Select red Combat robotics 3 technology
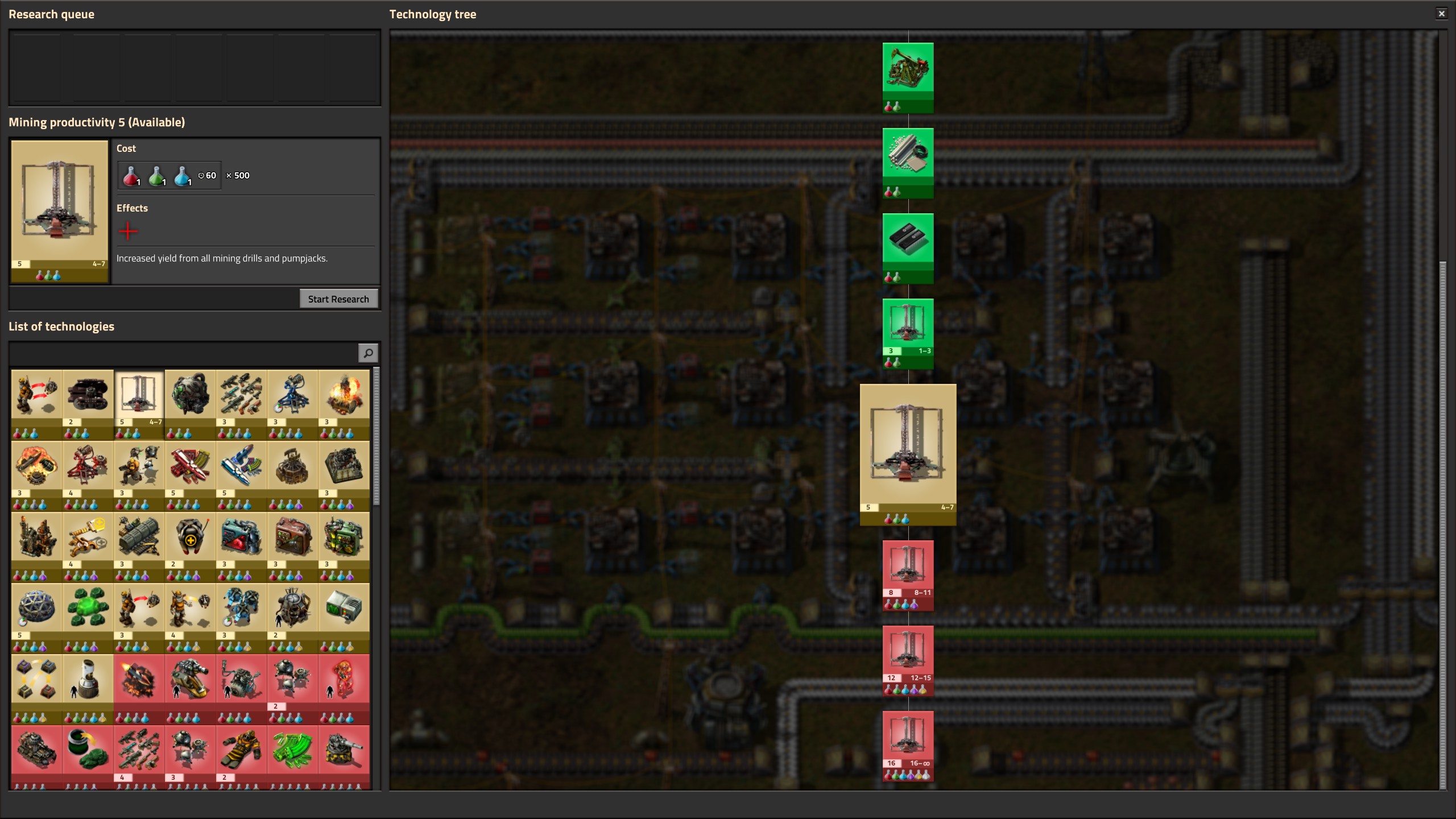The height and width of the screenshot is (819, 1456). pos(191,757)
